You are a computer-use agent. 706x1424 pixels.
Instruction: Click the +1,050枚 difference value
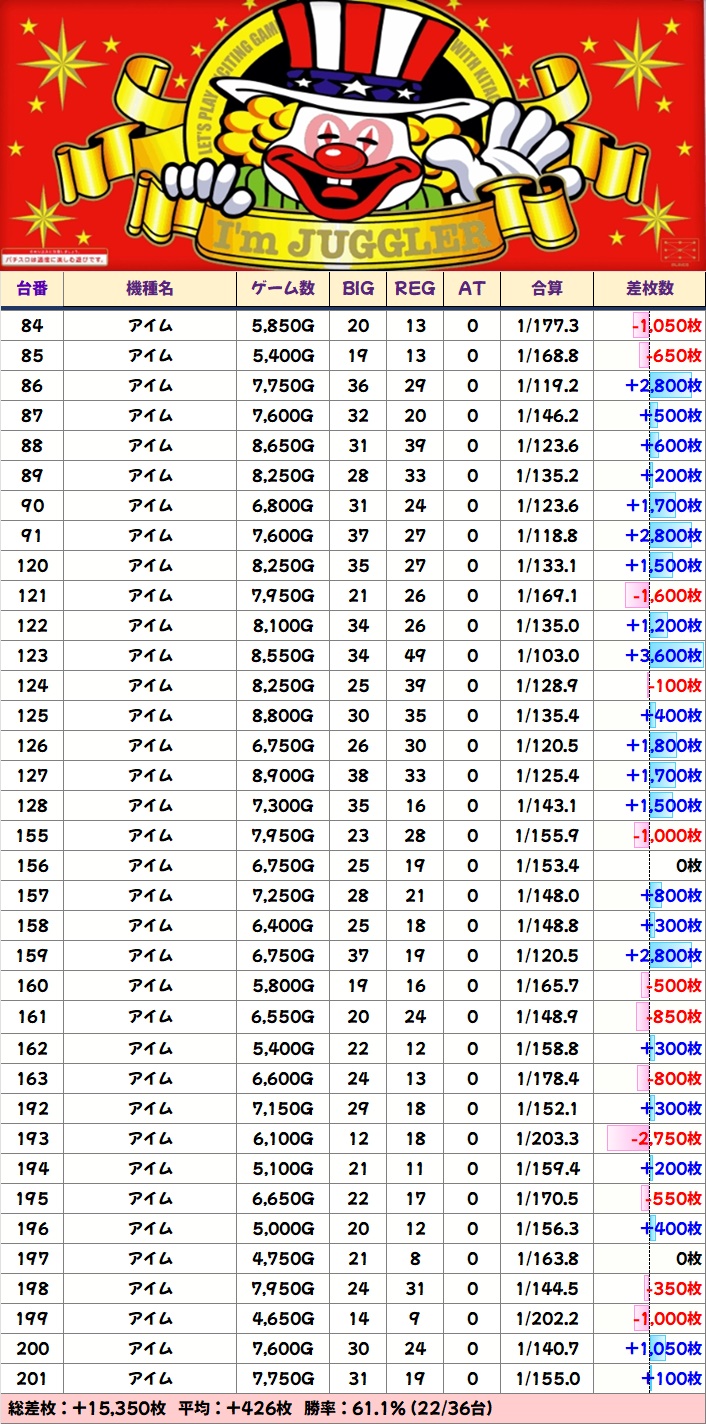665,1348
